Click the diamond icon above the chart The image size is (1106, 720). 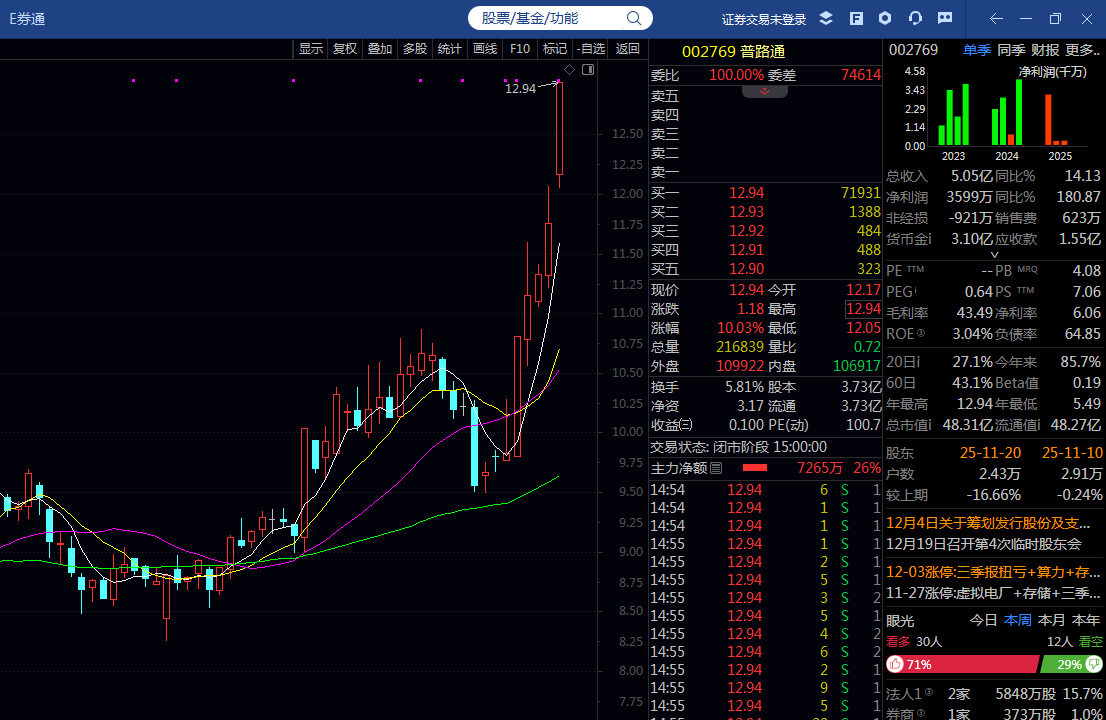(569, 69)
